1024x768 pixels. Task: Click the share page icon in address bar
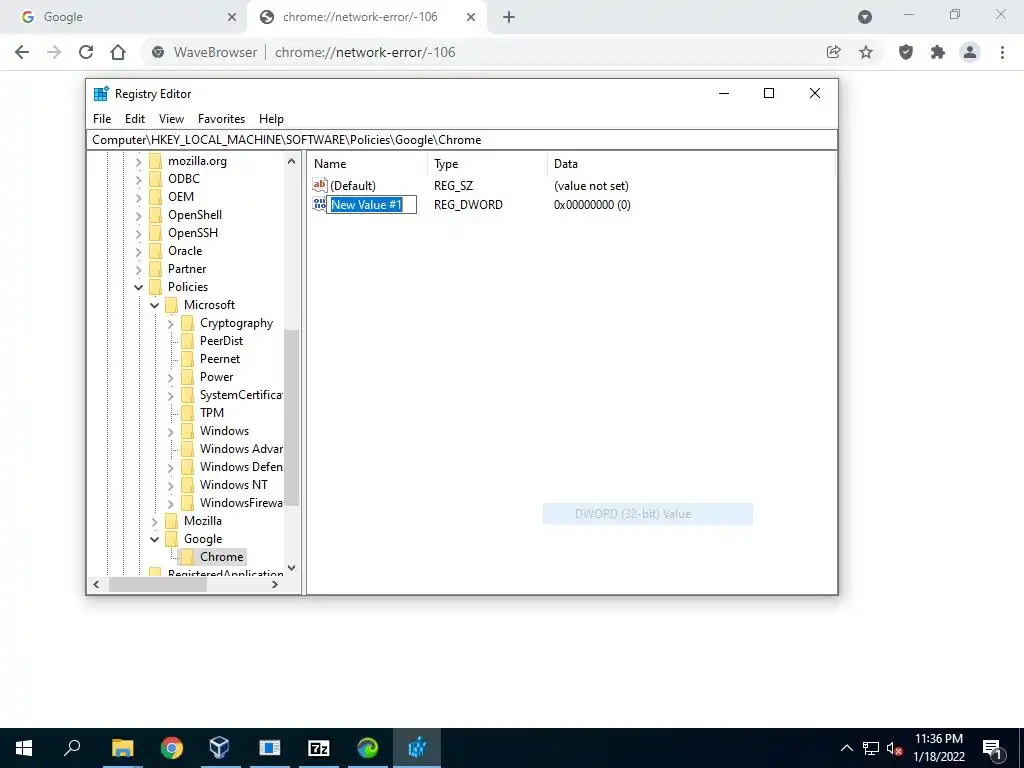point(833,52)
